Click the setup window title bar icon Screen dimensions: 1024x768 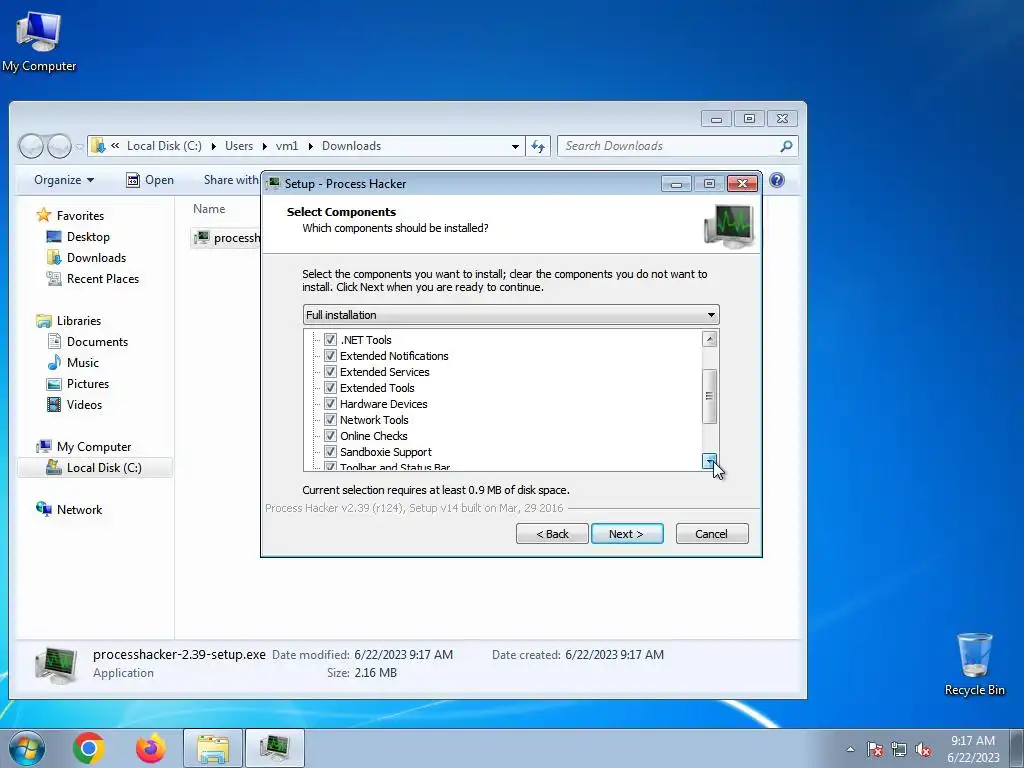click(274, 184)
